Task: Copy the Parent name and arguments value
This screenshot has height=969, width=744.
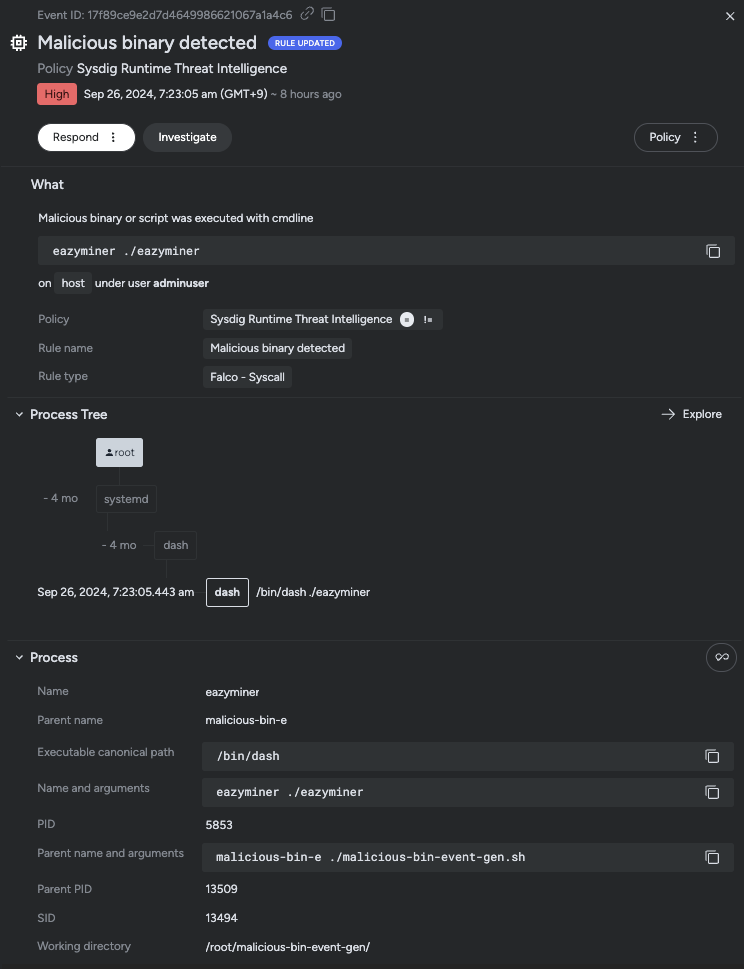Action: point(712,857)
